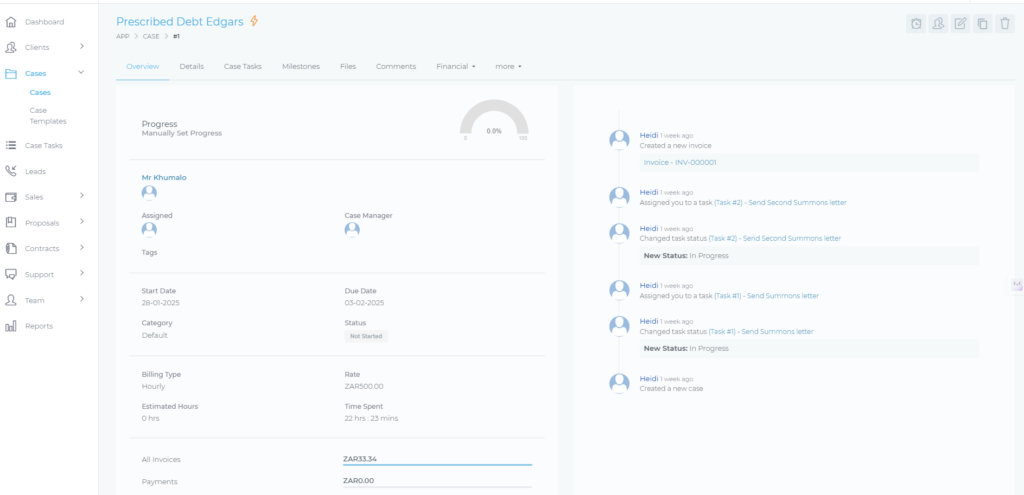Click the progress gauge showing 0.0%
This screenshot has height=495, width=1024.
[x=494, y=122]
